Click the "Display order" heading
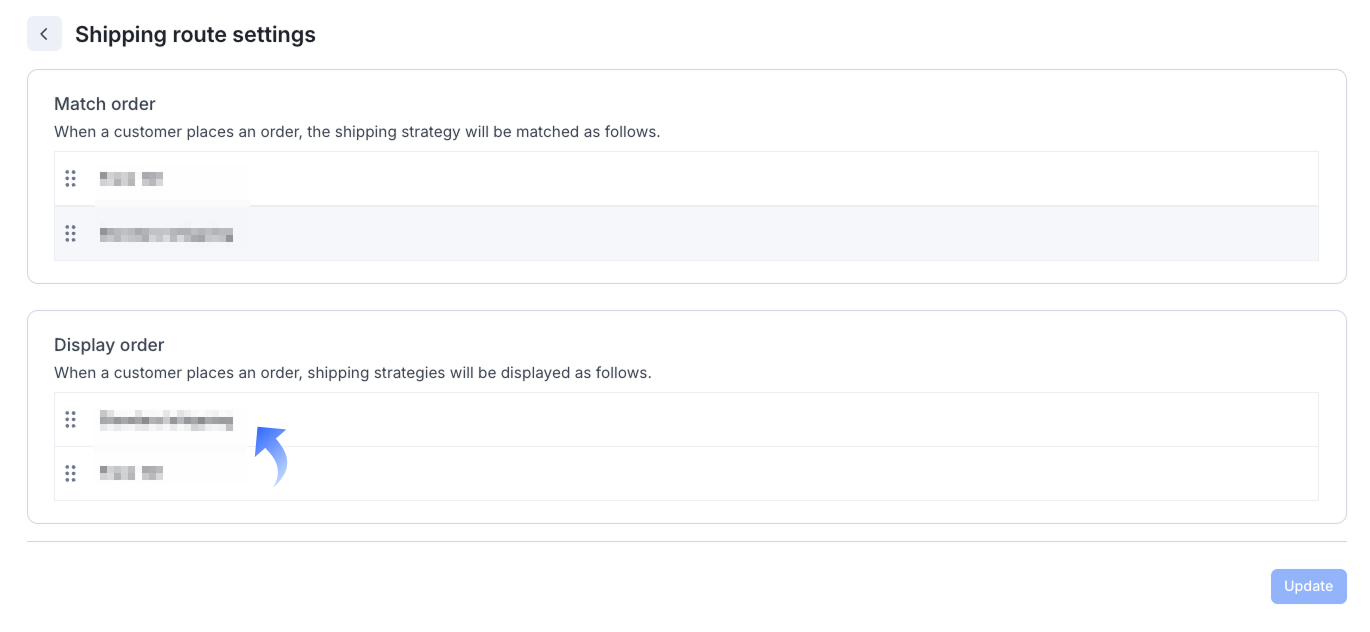The height and width of the screenshot is (632, 1370). [109, 345]
